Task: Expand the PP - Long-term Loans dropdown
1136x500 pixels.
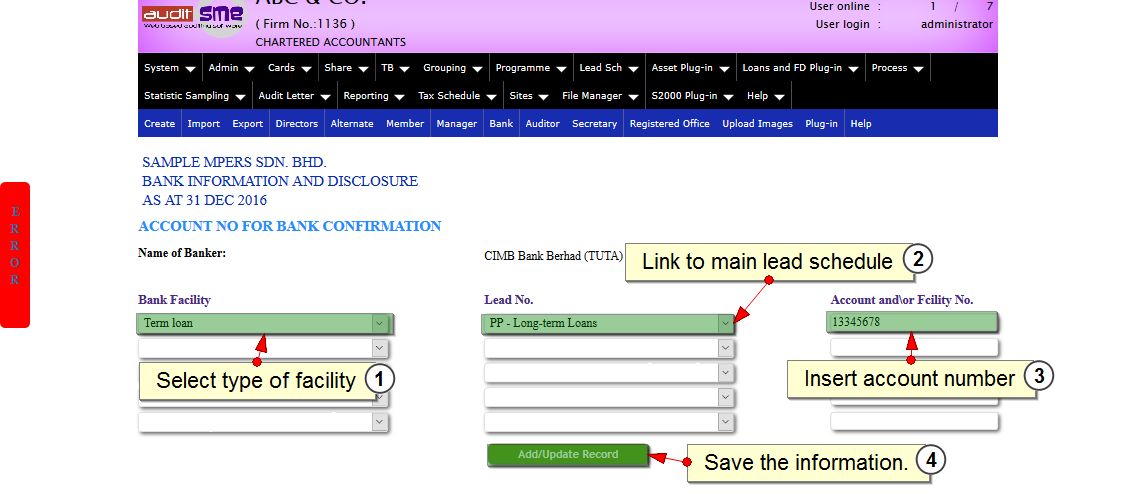Action: click(725, 323)
